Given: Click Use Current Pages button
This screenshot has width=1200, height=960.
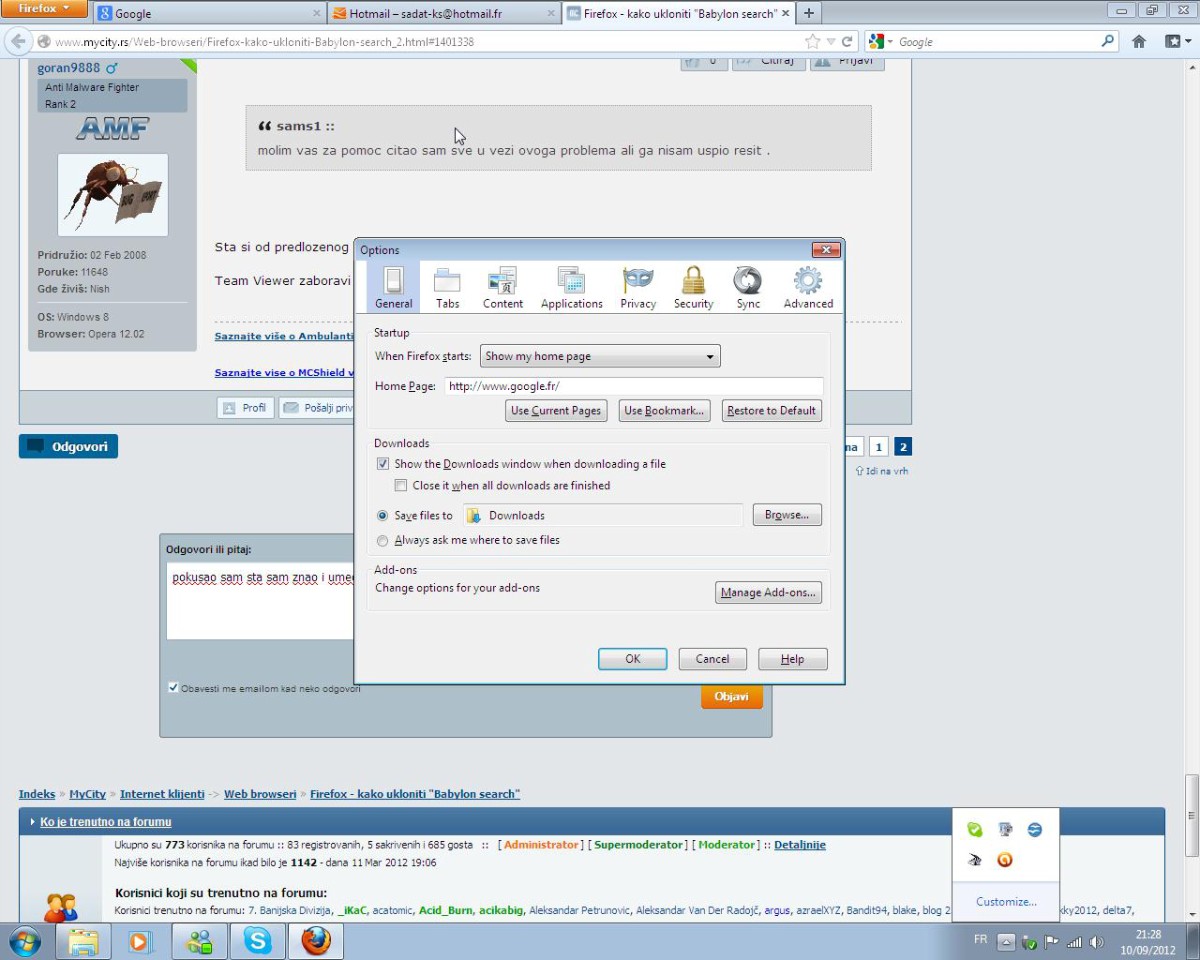Looking at the screenshot, I should tap(556, 411).
